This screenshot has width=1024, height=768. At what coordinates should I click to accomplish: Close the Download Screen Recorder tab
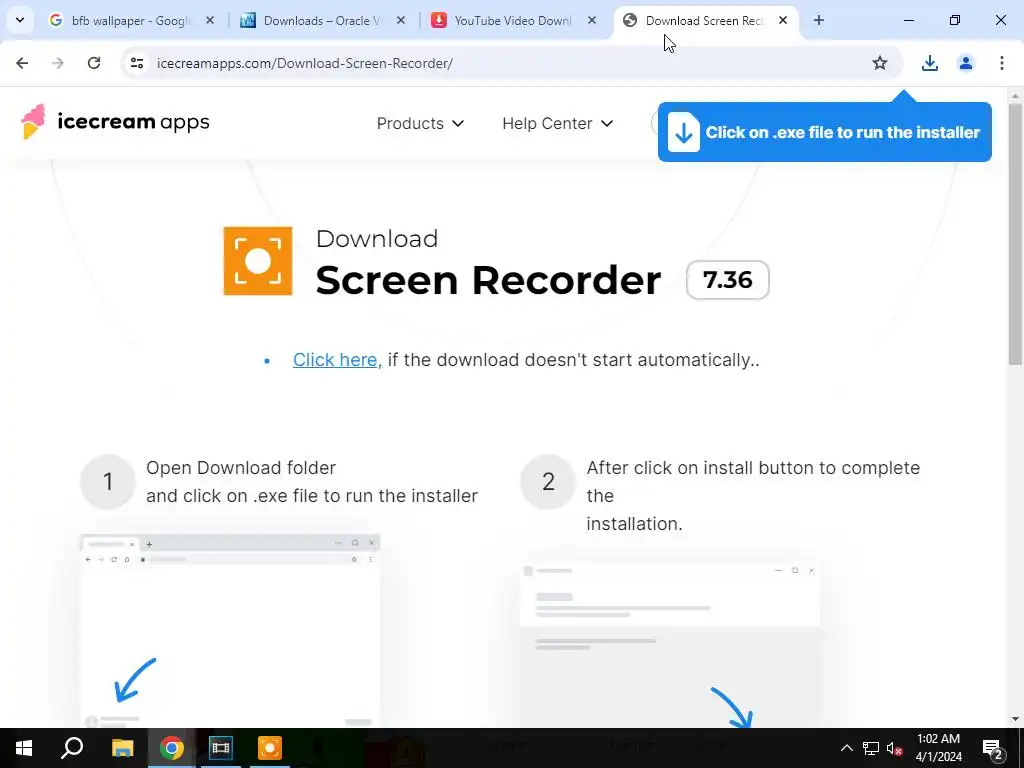pyautogui.click(x=783, y=21)
